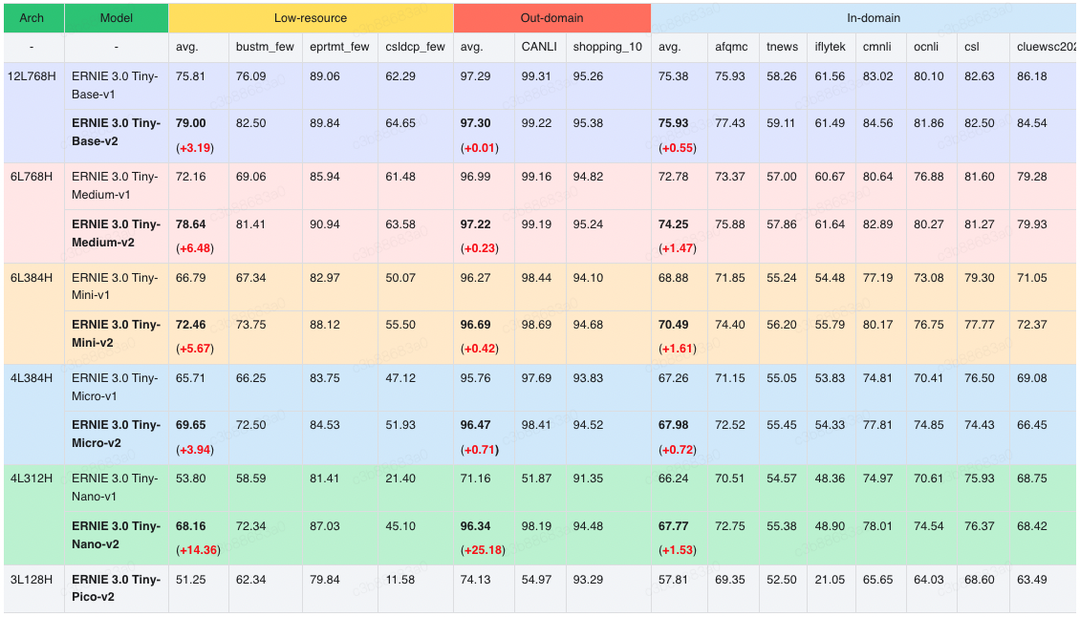Click the 57.81 in-domain average
Image resolution: width=1080 pixels, height=617 pixels.
click(673, 580)
